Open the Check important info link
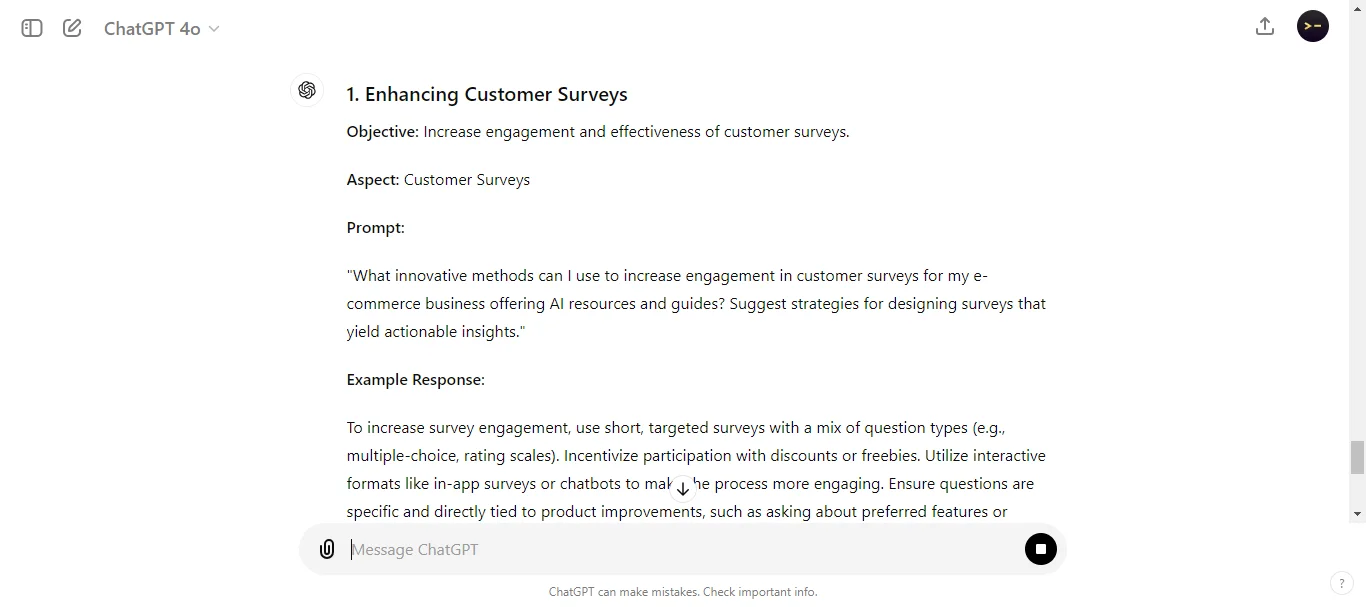Screen dimensions: 1366x607 759,592
